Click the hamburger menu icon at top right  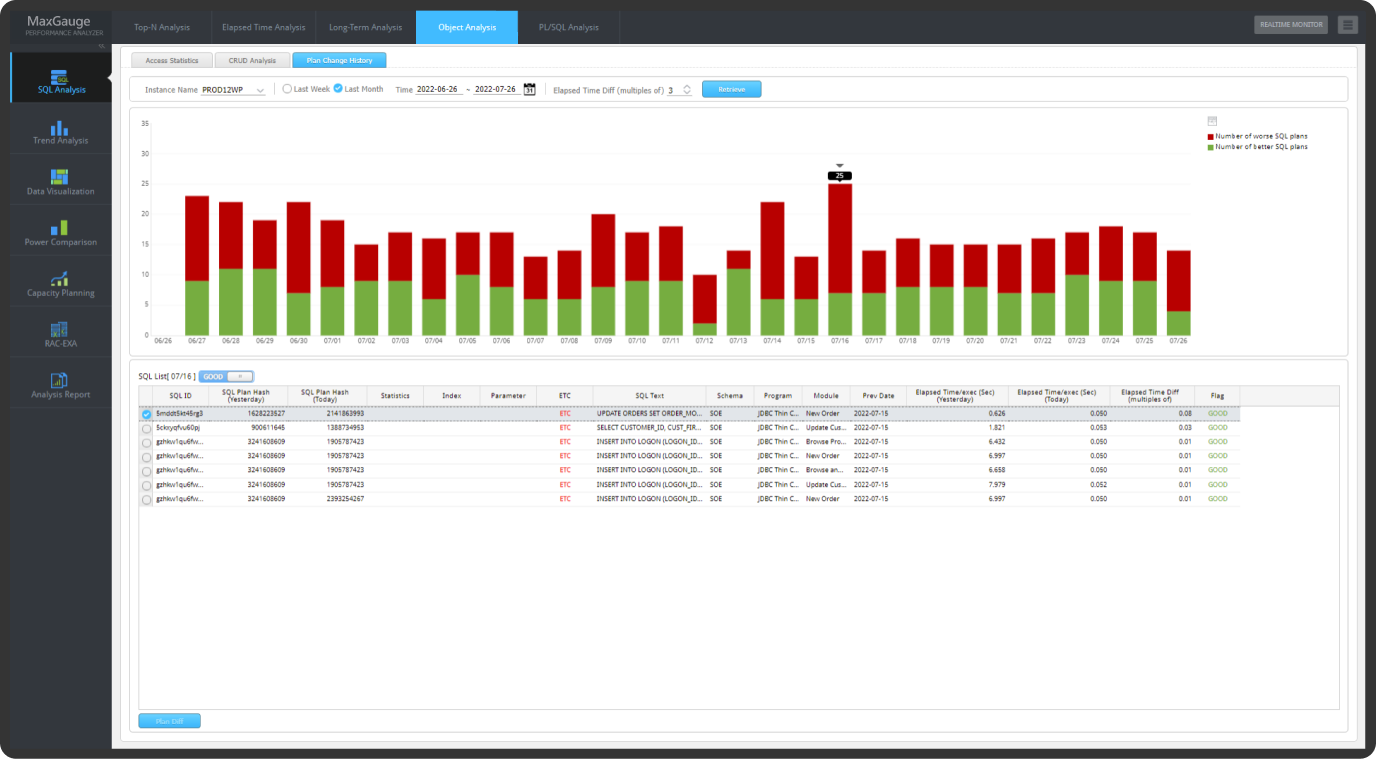coord(1347,25)
